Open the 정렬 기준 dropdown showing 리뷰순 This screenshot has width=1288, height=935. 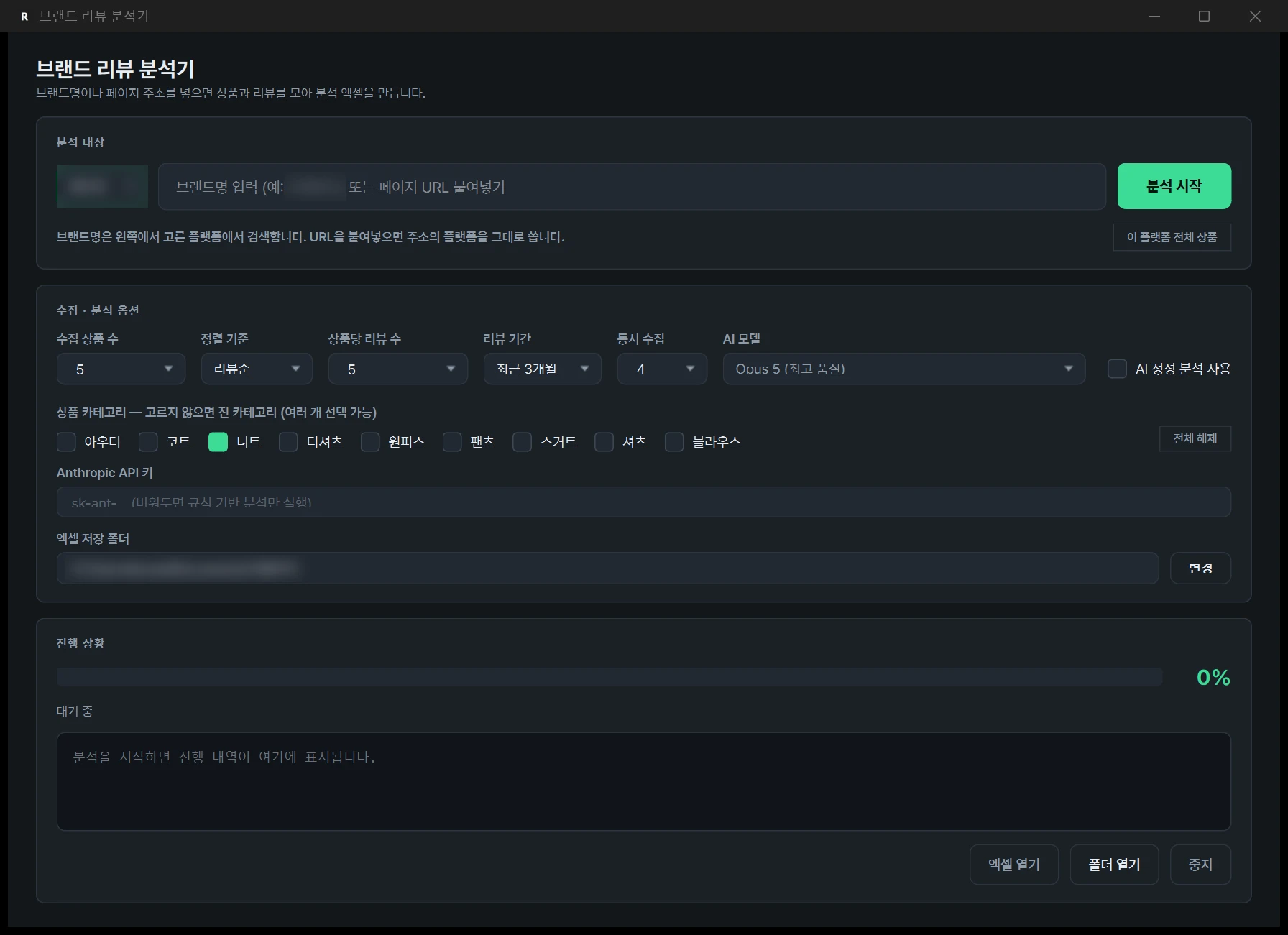click(257, 369)
